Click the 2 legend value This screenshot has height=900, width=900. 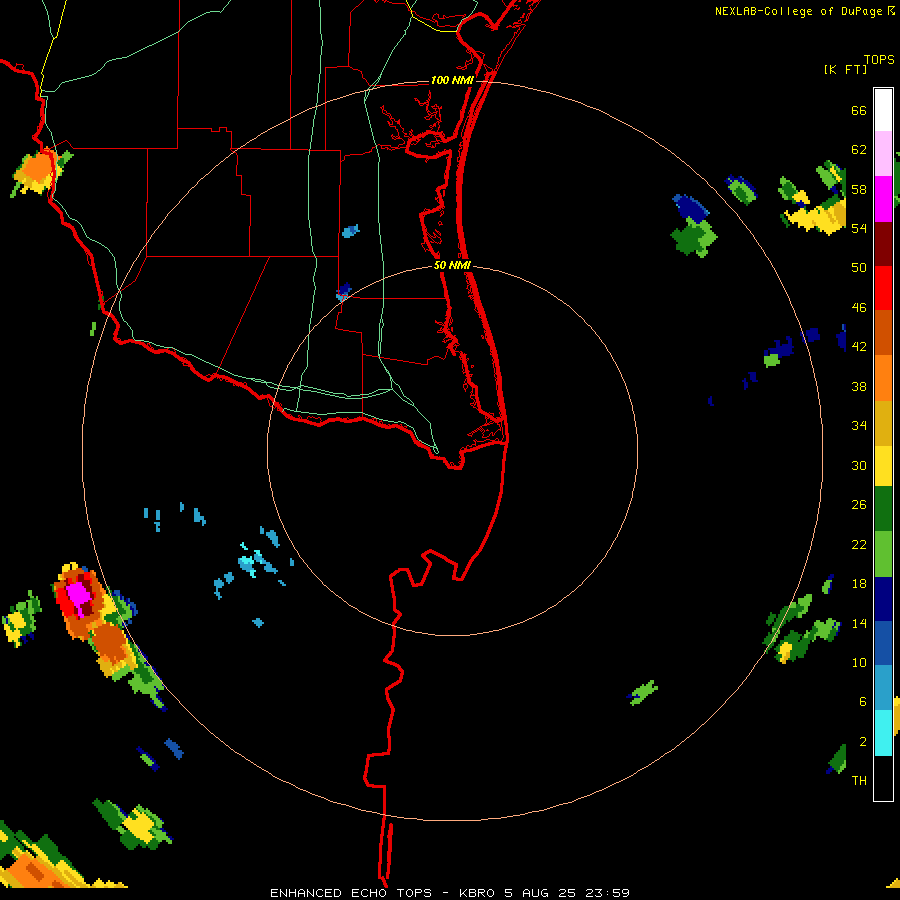[863, 742]
